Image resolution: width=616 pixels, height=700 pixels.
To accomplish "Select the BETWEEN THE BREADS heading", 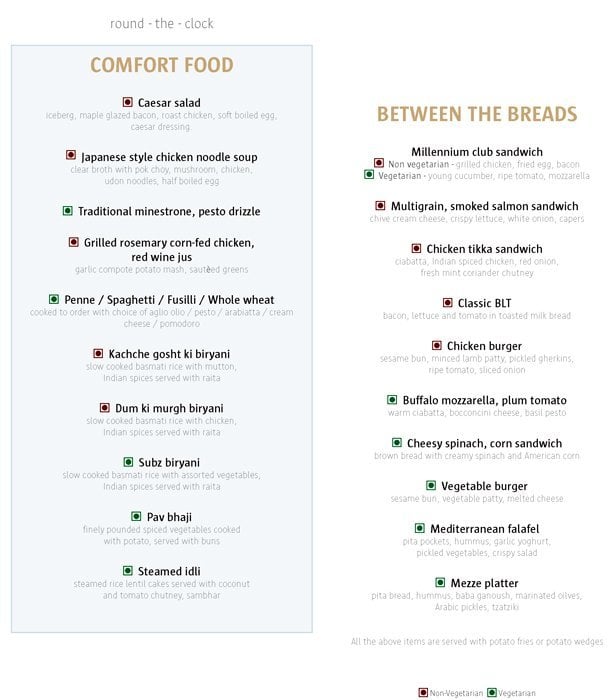I will pyautogui.click(x=477, y=114).
